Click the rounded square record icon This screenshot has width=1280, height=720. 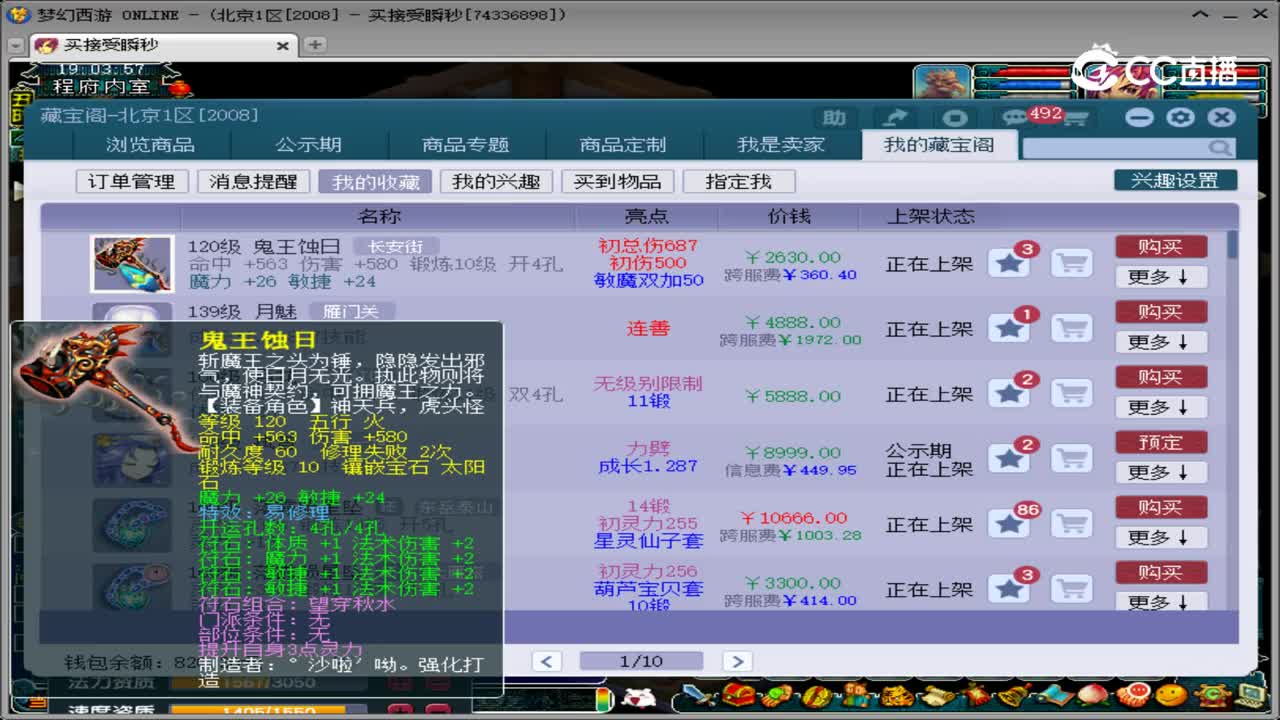954,118
